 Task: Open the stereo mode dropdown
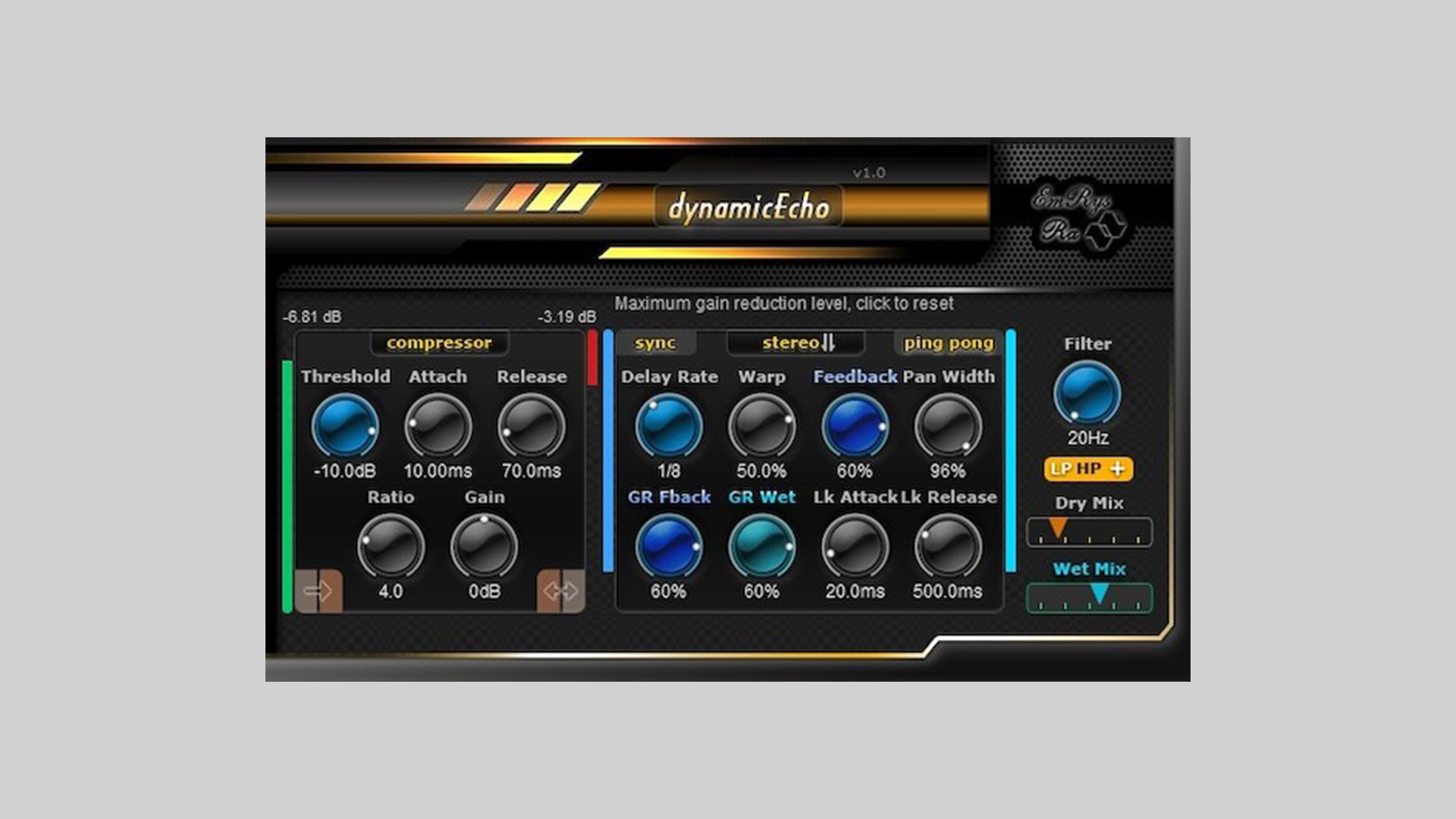pos(795,344)
